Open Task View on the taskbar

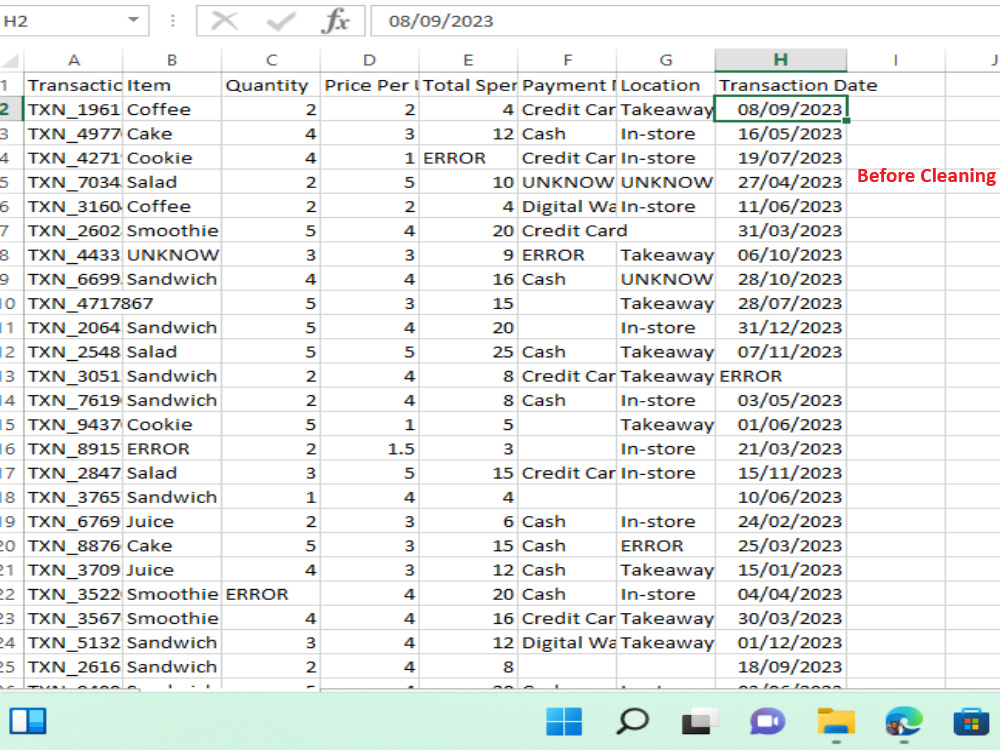coord(700,721)
